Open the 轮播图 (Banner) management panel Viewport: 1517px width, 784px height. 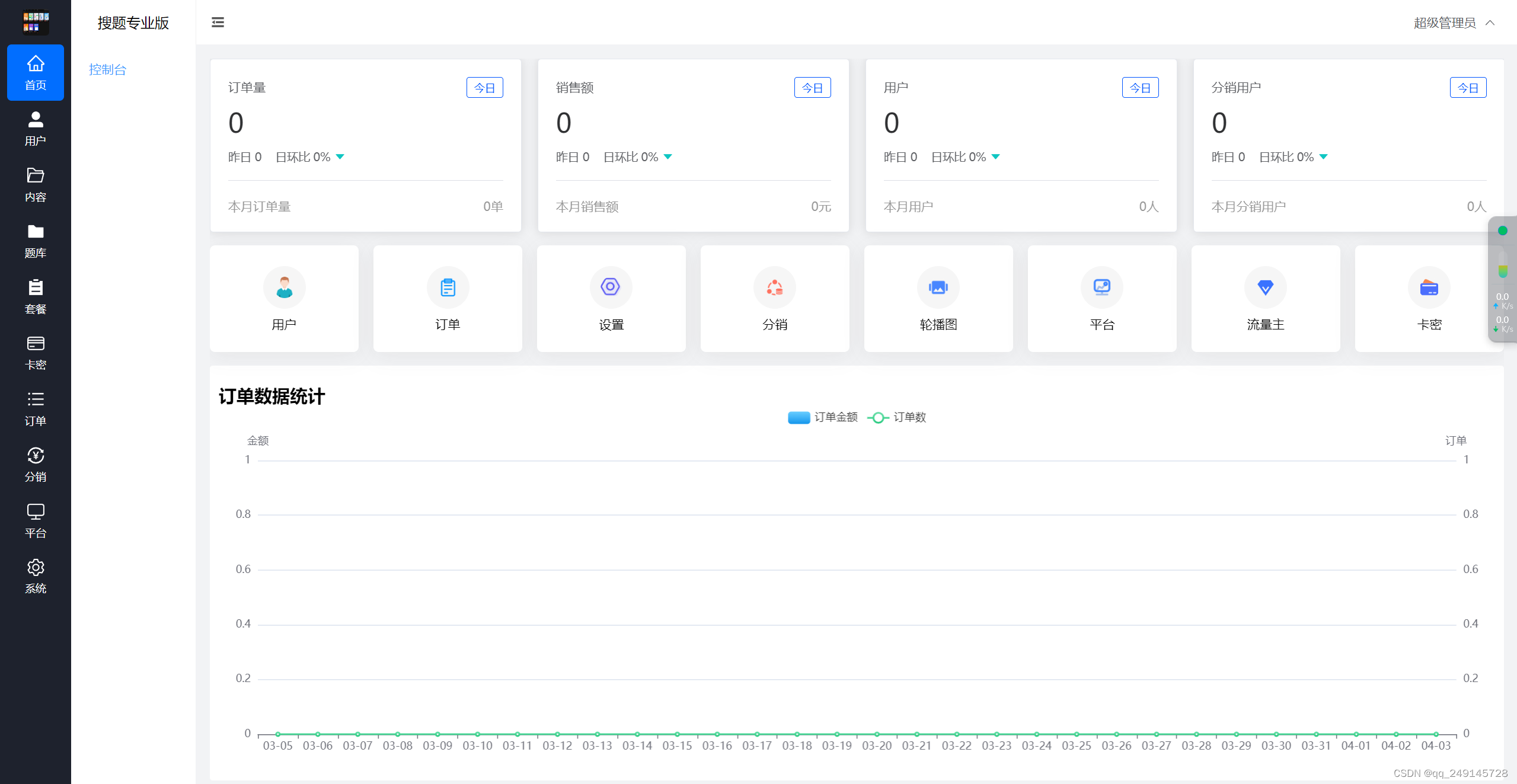click(937, 300)
